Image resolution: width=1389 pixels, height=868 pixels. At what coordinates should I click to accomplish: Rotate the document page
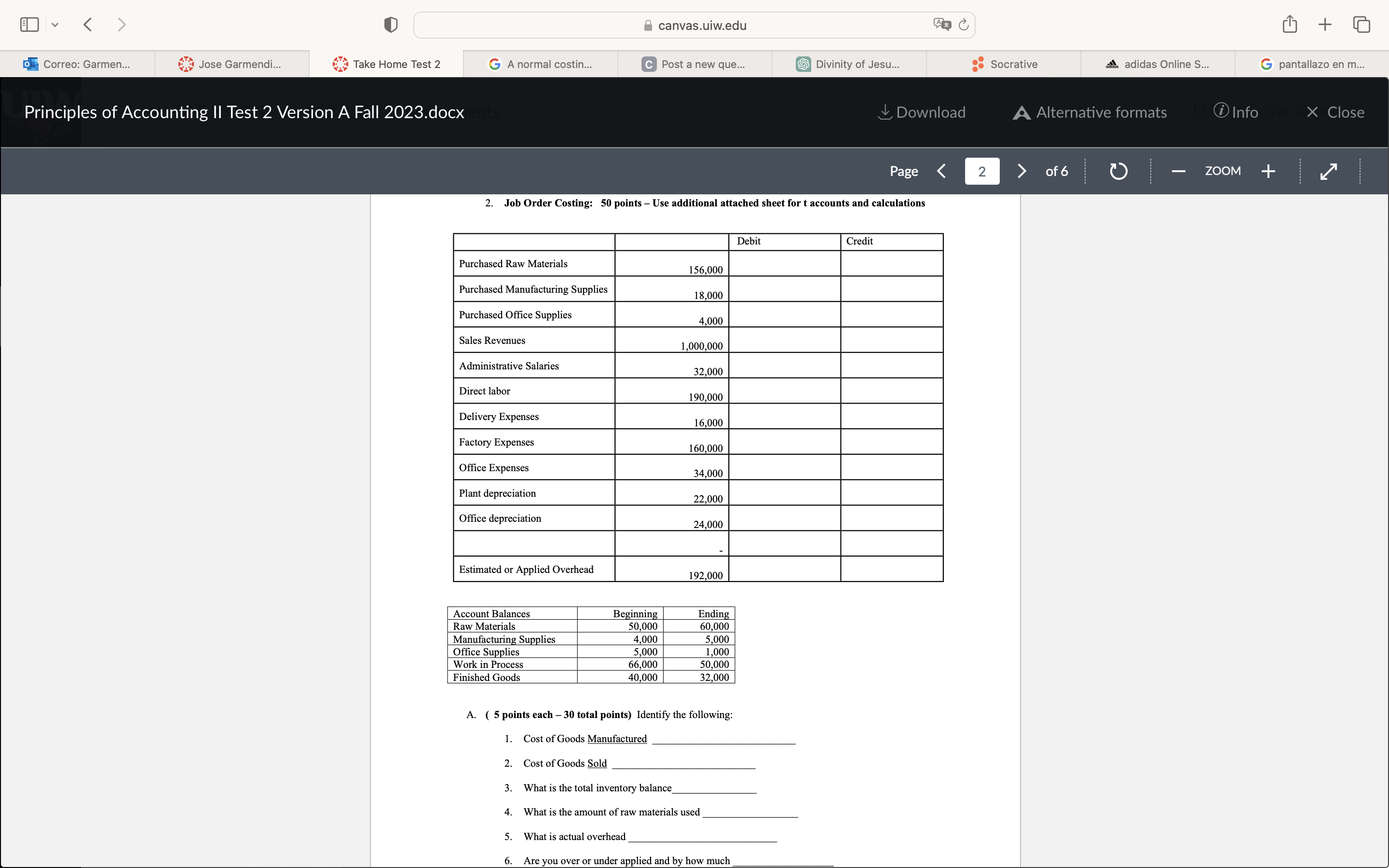(x=1117, y=171)
